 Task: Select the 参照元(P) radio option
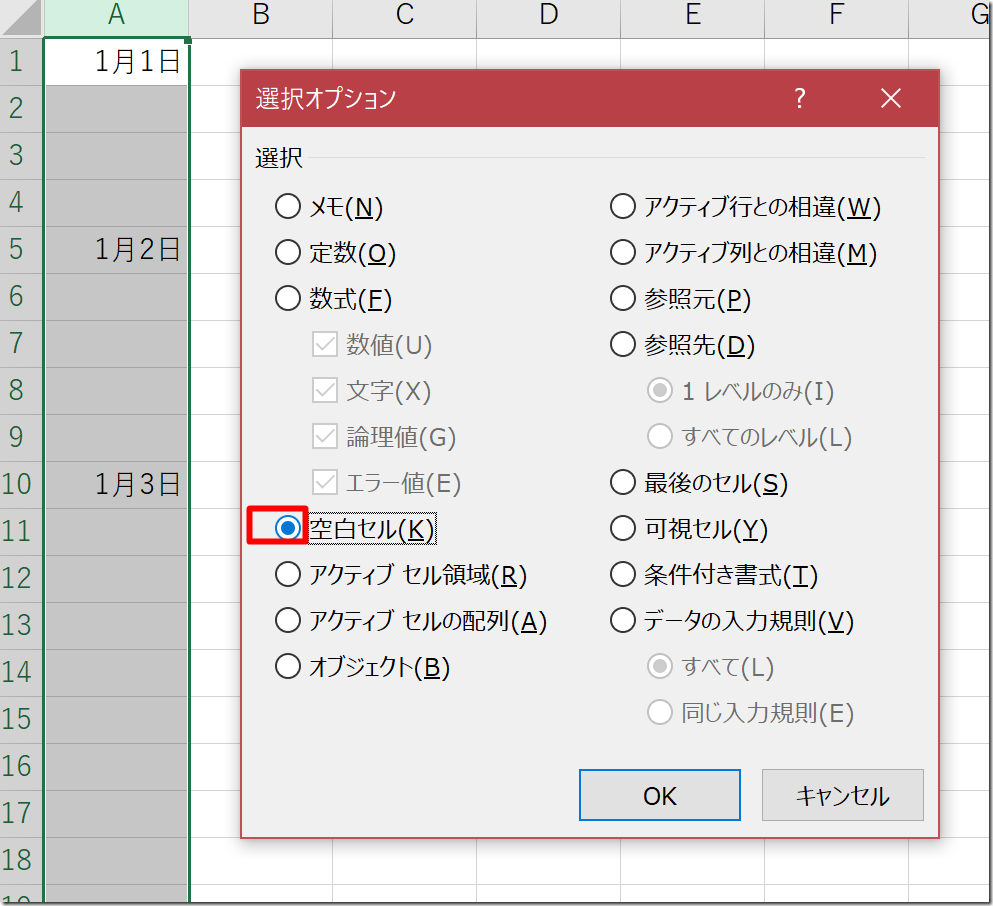coord(623,299)
